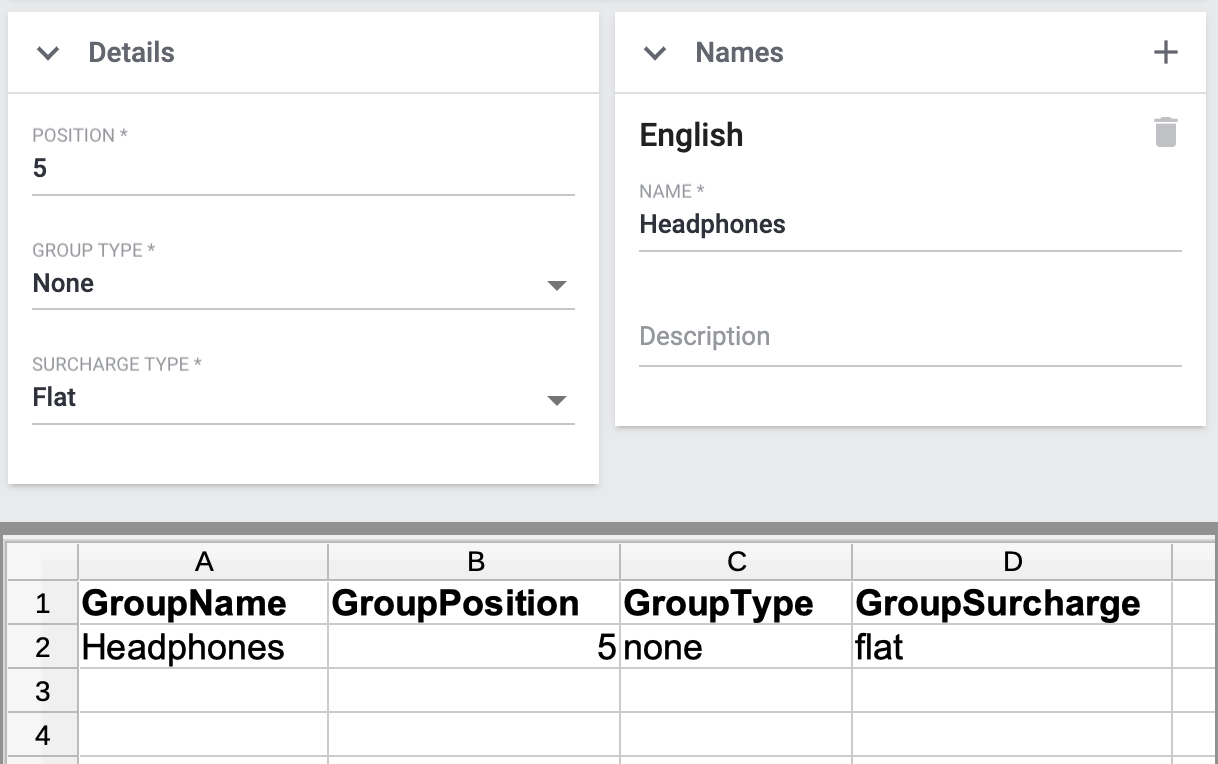Delete the English name with trash icon
Viewport: 1218px width, 764px height.
[1165, 133]
